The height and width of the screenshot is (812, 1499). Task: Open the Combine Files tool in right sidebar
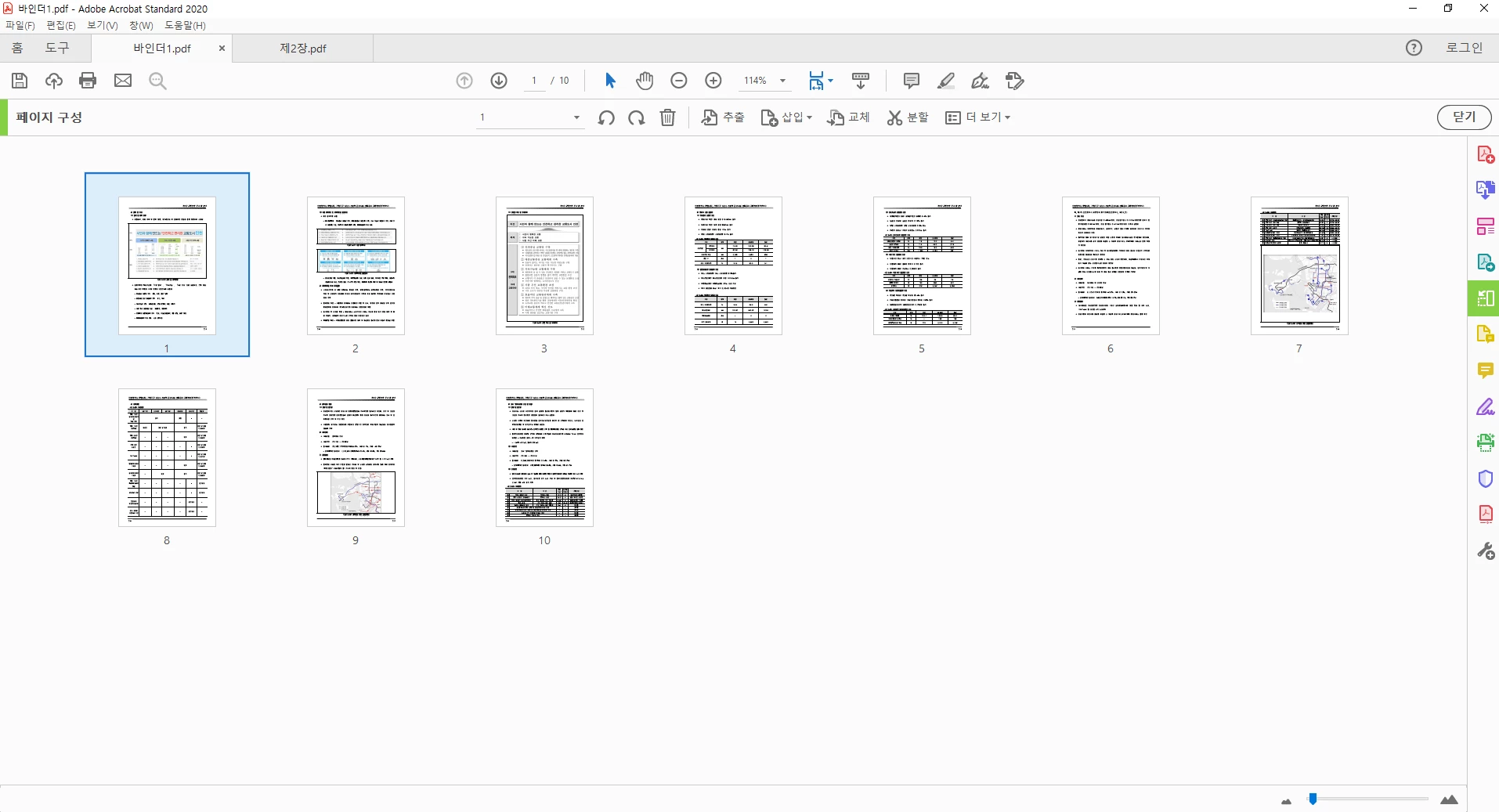click(x=1485, y=190)
